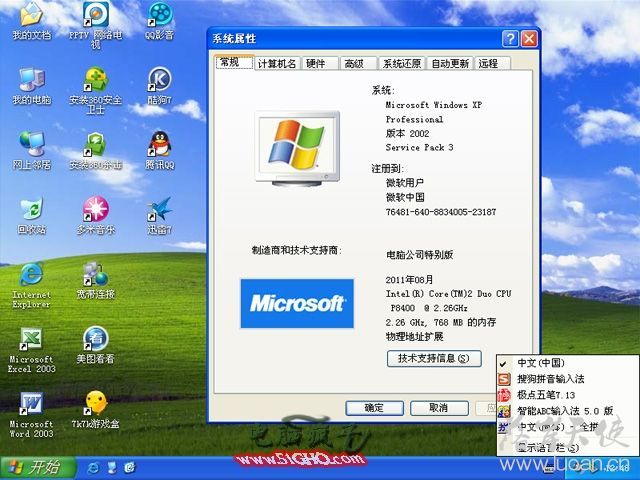This screenshot has width=640, height=480.
Task: Open Internet Explorer desktop icon
Action: [31, 286]
